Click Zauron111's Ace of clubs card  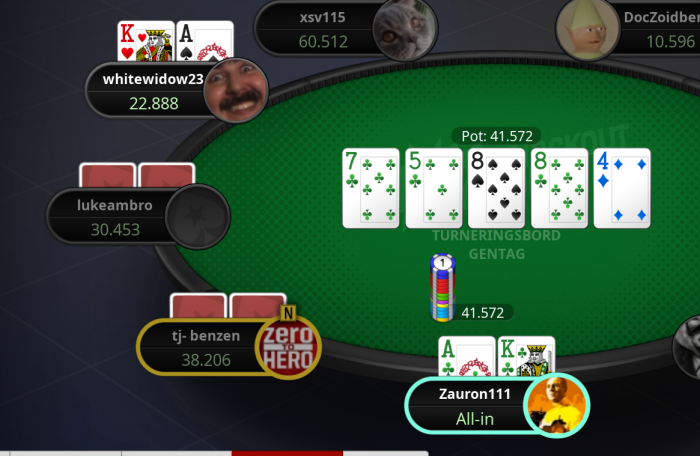point(467,356)
